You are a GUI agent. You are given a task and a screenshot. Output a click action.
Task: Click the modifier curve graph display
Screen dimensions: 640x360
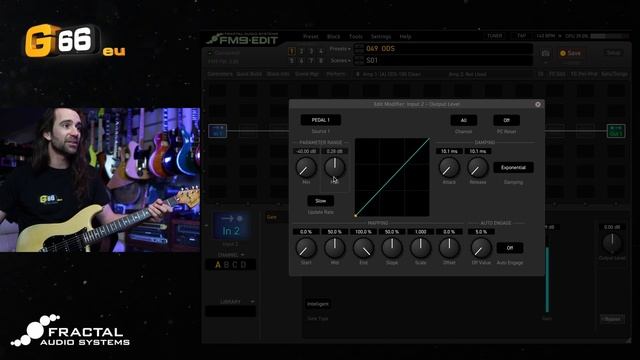click(392, 177)
